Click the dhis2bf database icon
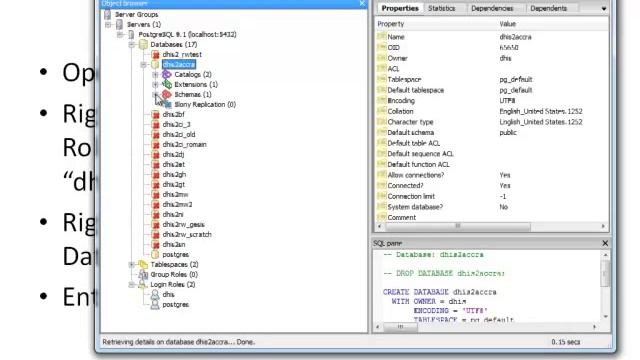 point(155,115)
